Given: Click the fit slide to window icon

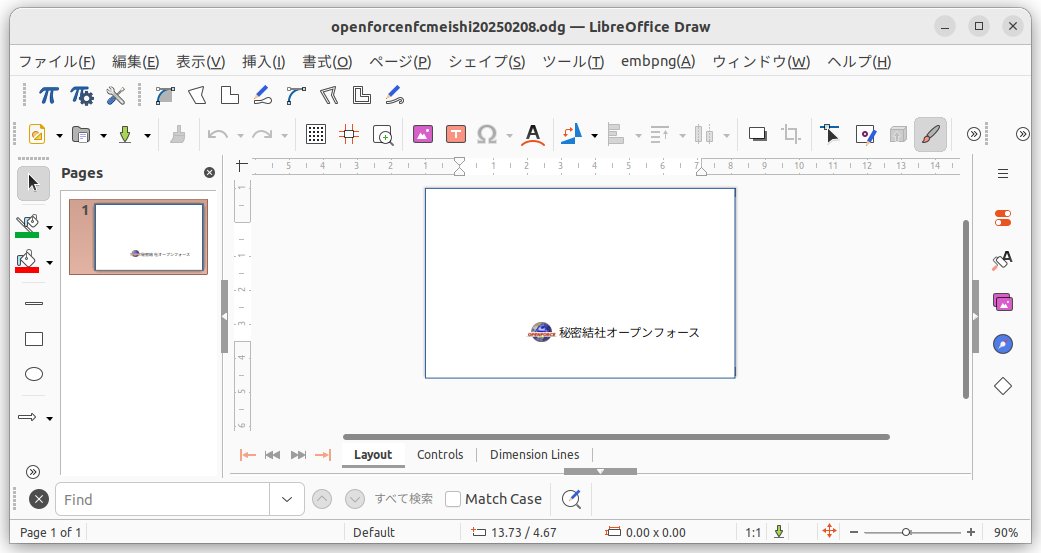Looking at the screenshot, I should [x=829, y=531].
